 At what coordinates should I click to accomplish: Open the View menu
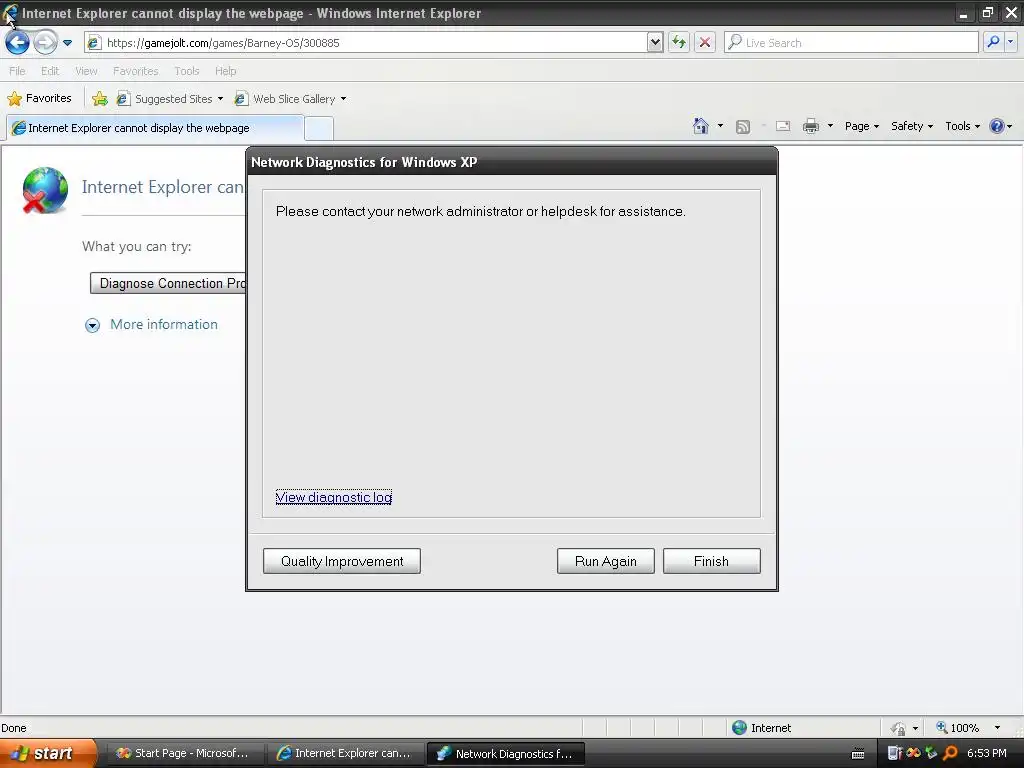[86, 71]
